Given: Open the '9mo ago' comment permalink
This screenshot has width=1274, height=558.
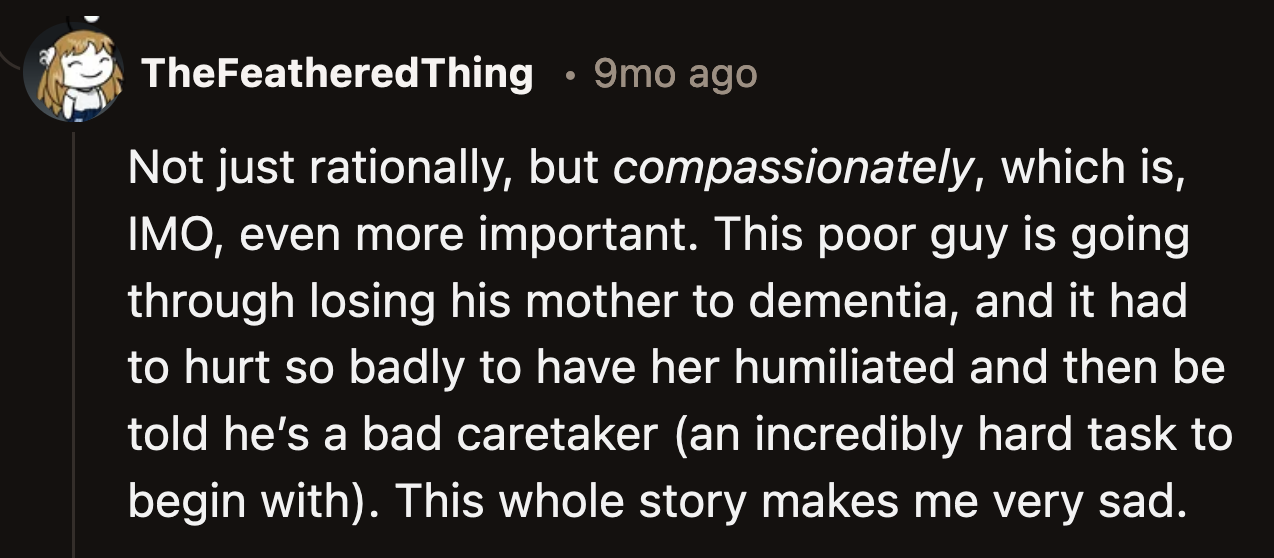Looking at the screenshot, I should 675,74.
